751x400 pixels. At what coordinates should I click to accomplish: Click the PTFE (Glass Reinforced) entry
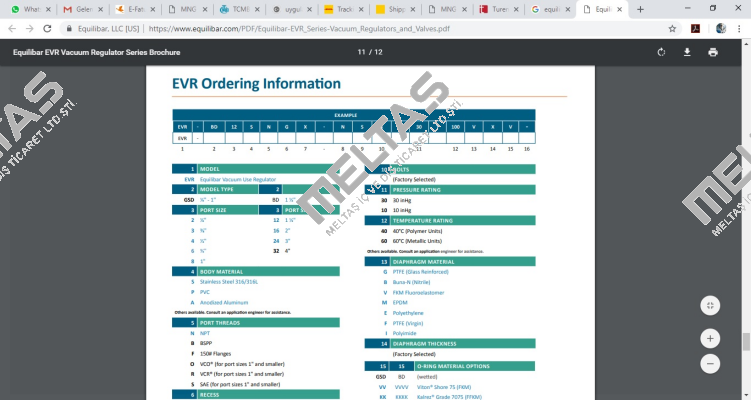(421, 272)
